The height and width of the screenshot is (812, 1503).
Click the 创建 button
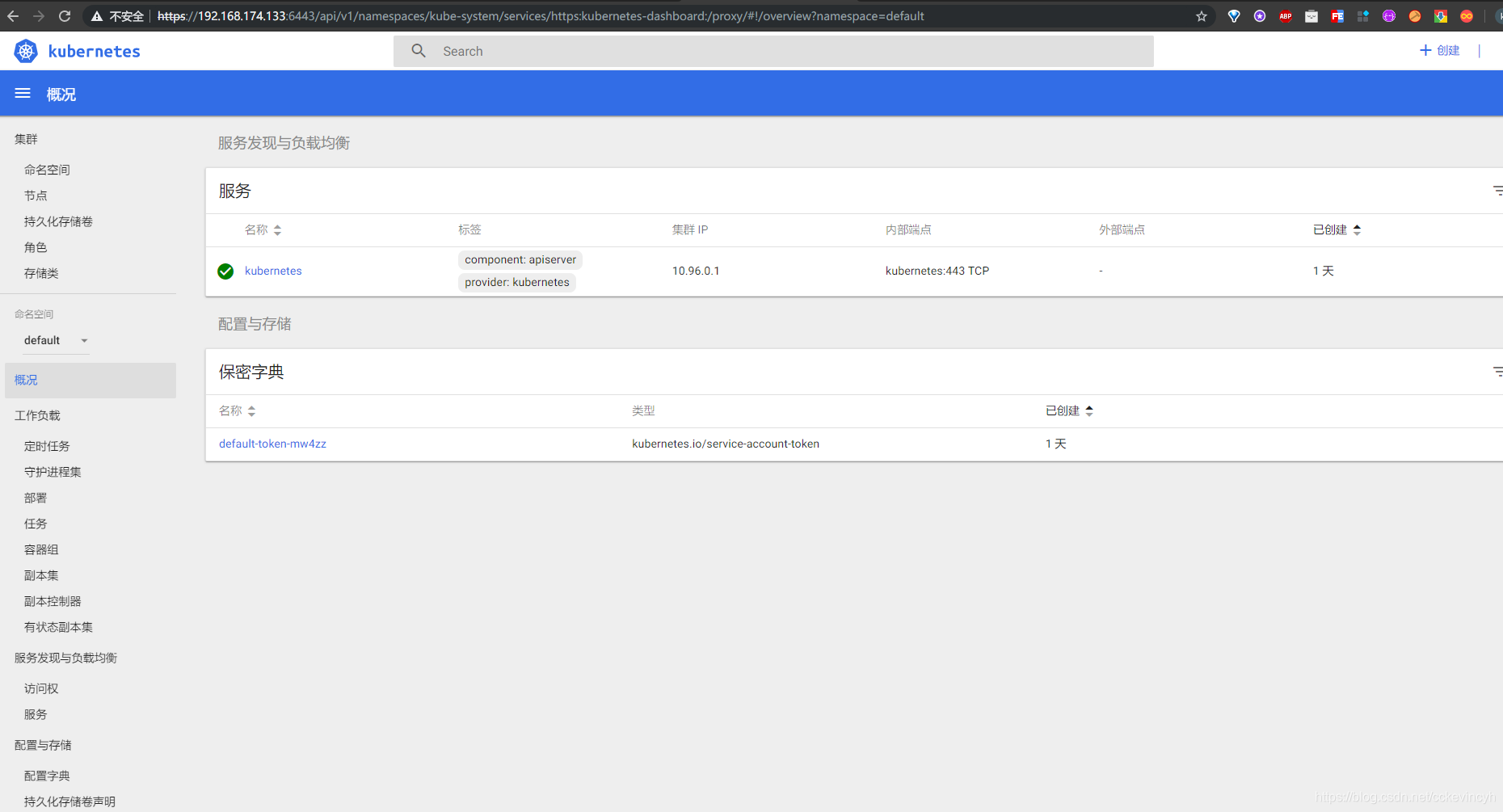(x=1439, y=50)
